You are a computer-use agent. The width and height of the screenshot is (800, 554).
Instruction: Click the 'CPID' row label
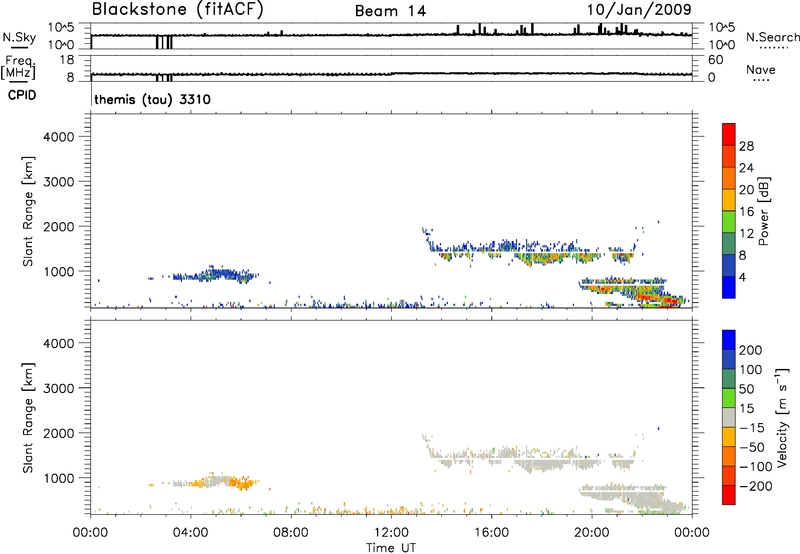[22, 95]
